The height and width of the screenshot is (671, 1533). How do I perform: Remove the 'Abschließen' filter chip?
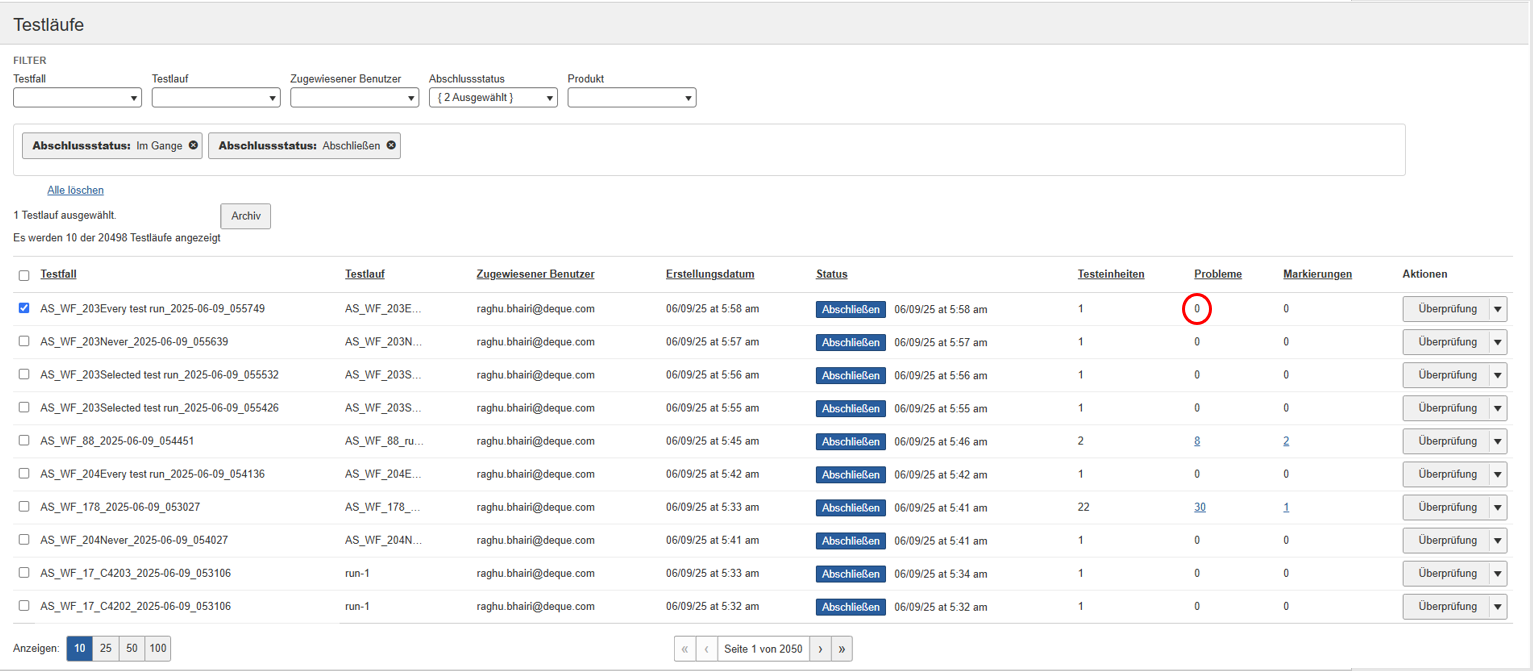coord(391,145)
